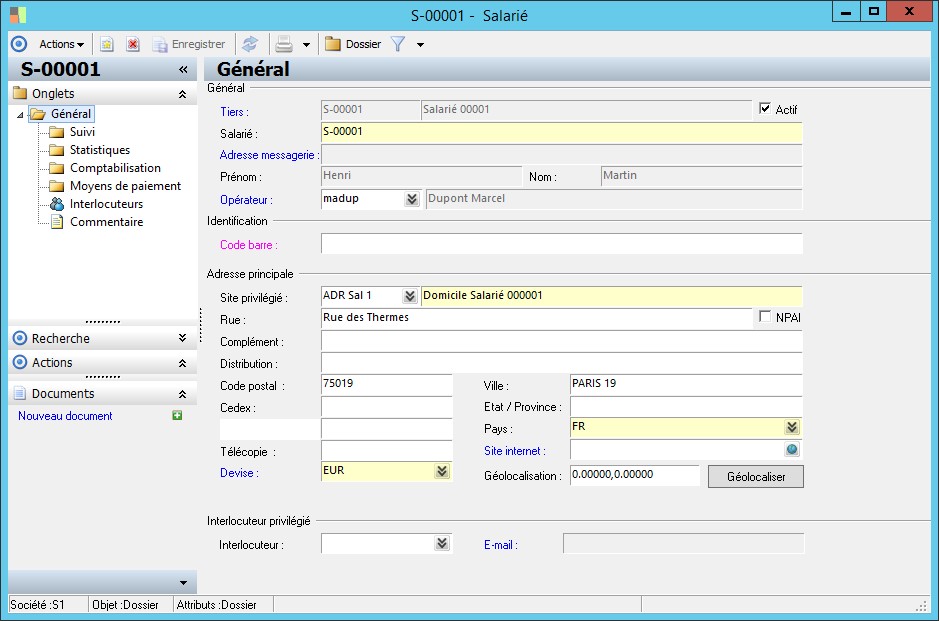Click the red delete icon in toolbar
The height and width of the screenshot is (621, 939).
(132, 44)
